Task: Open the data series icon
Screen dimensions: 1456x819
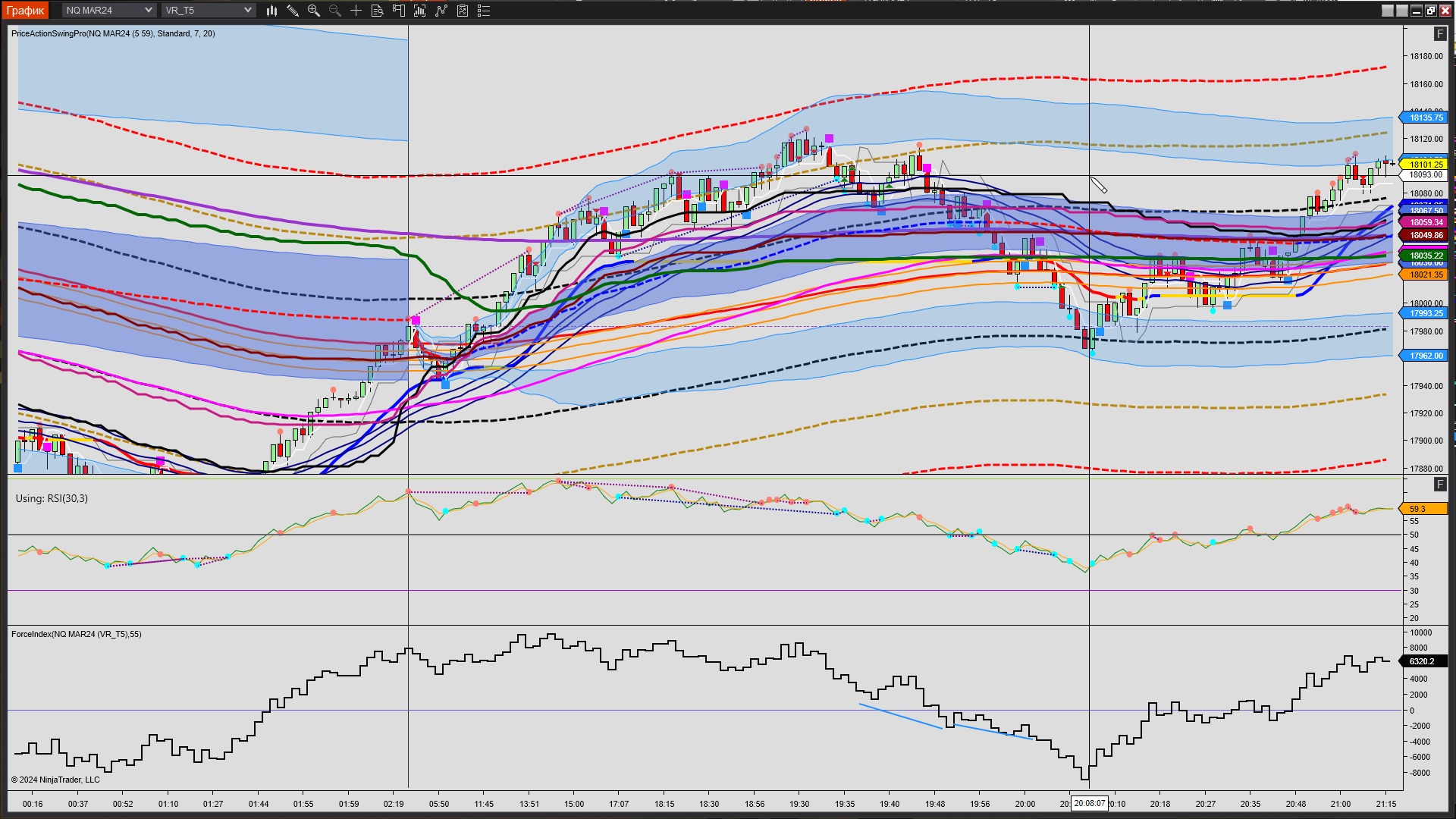Action: coord(420,11)
